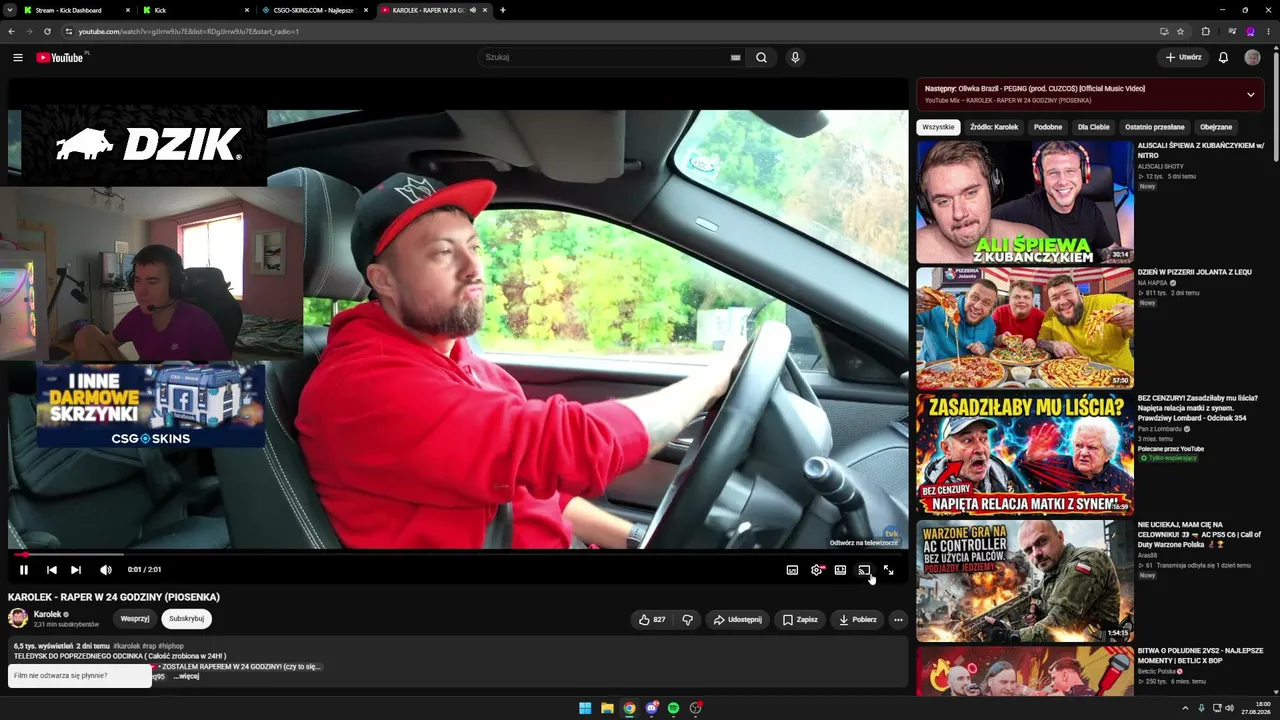Open the YouTube guide hamburger menu
The height and width of the screenshot is (720, 1280).
18,58
